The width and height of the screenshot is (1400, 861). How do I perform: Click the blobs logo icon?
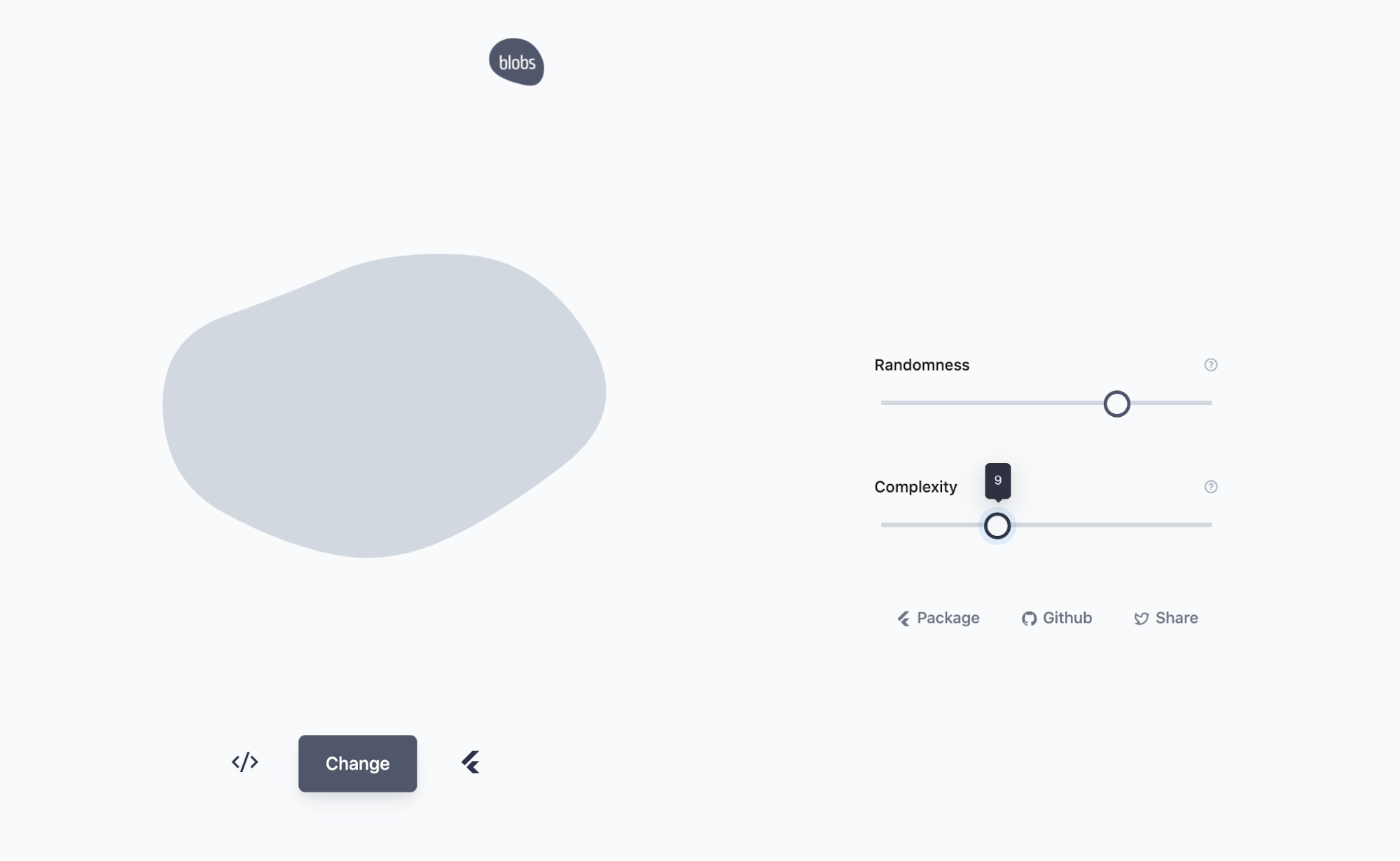pos(515,62)
